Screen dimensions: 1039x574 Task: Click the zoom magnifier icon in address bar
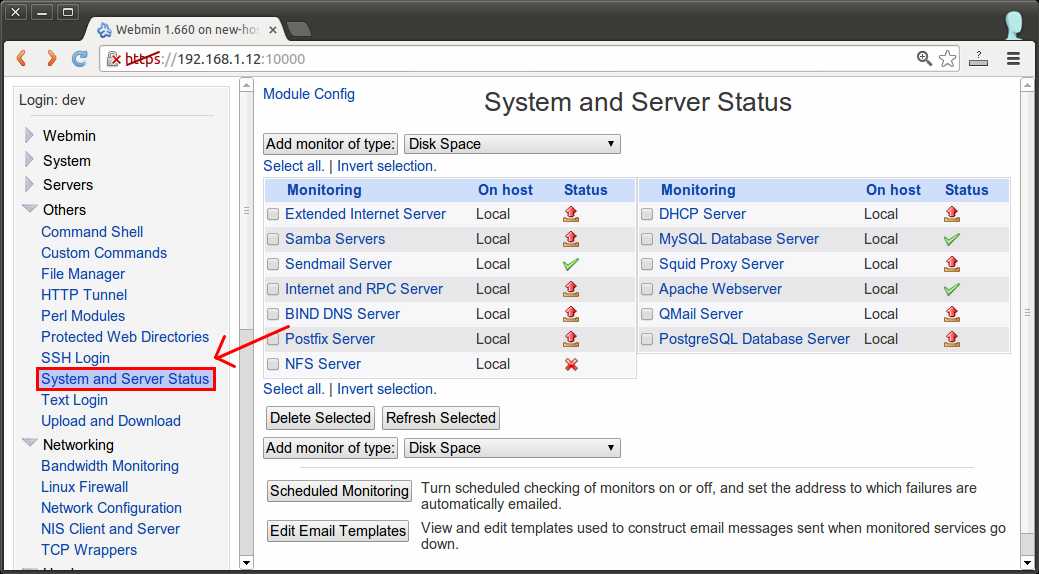(924, 58)
